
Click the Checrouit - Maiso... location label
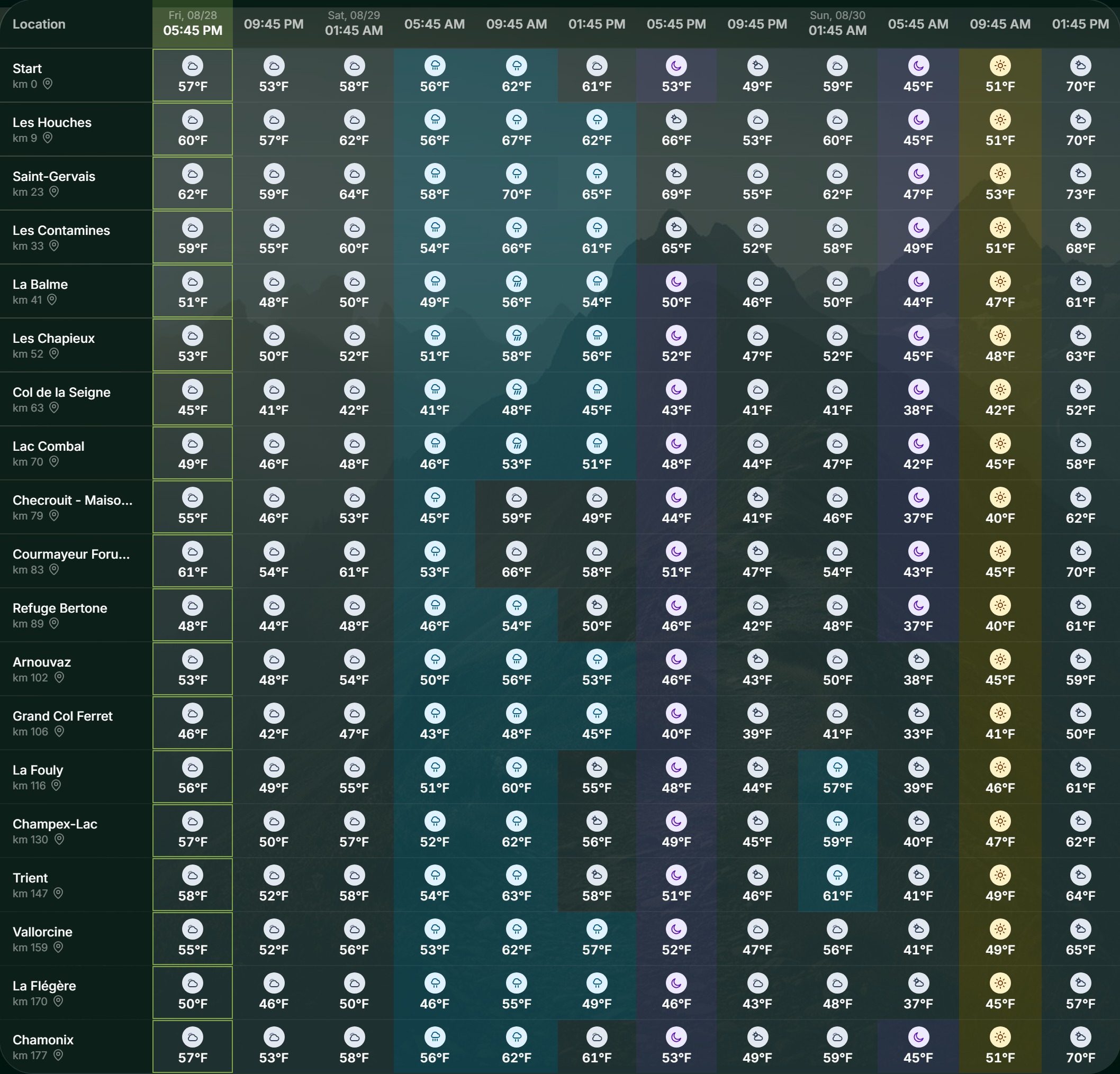pyautogui.click(x=73, y=500)
